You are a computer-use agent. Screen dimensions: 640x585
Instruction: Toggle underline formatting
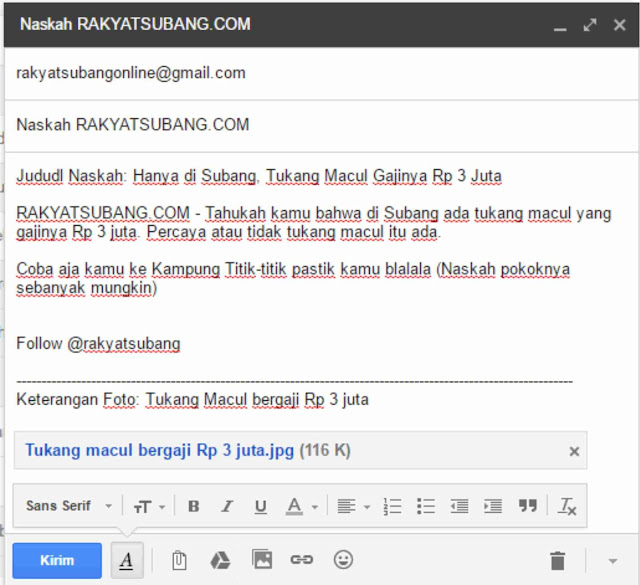click(x=260, y=507)
